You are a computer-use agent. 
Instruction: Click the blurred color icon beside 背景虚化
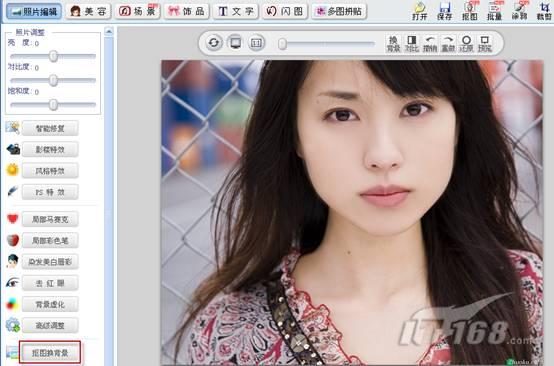point(13,304)
